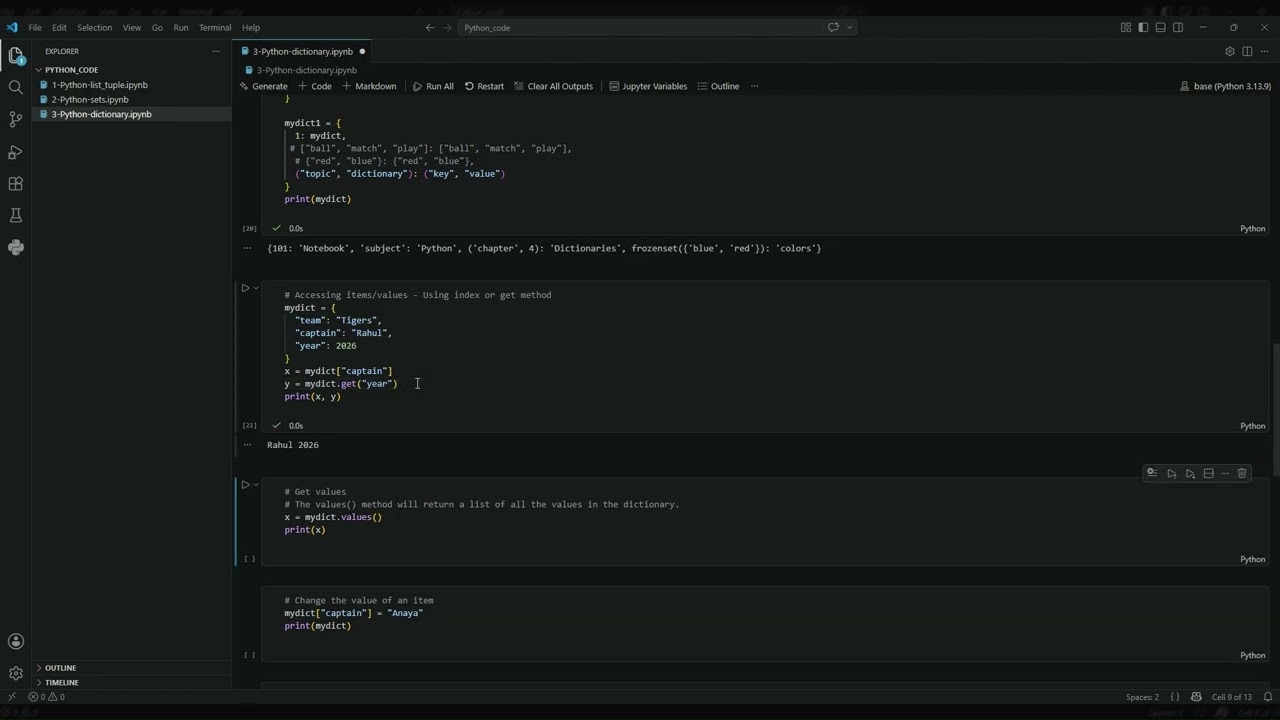
Task: Restart the kernel from toolbar
Action: (x=484, y=86)
